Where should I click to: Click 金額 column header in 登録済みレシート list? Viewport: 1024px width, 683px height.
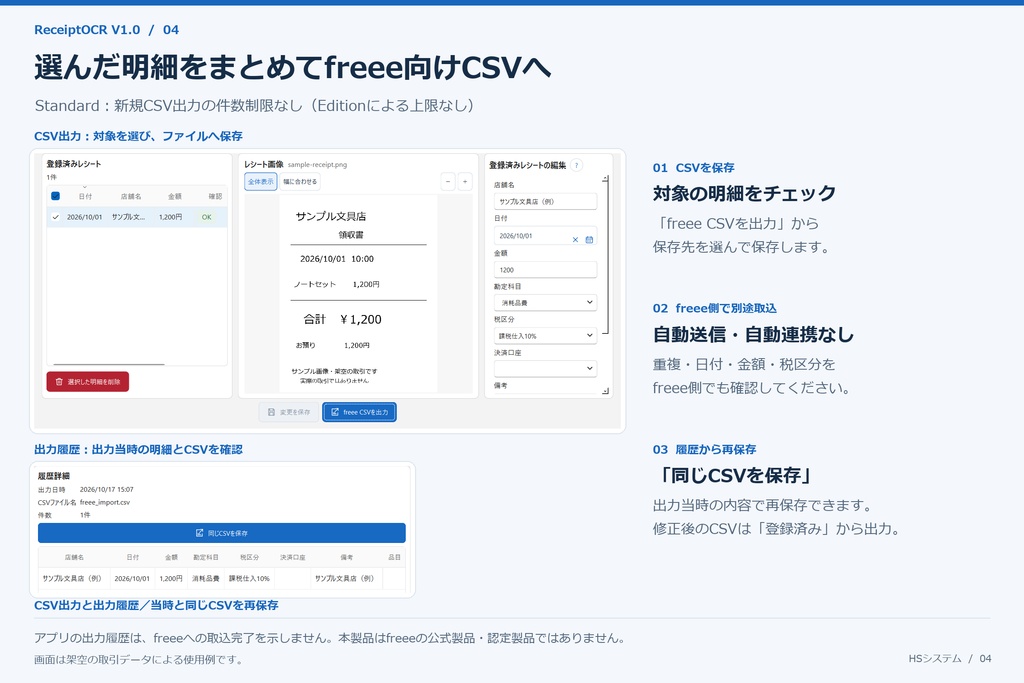[174, 196]
